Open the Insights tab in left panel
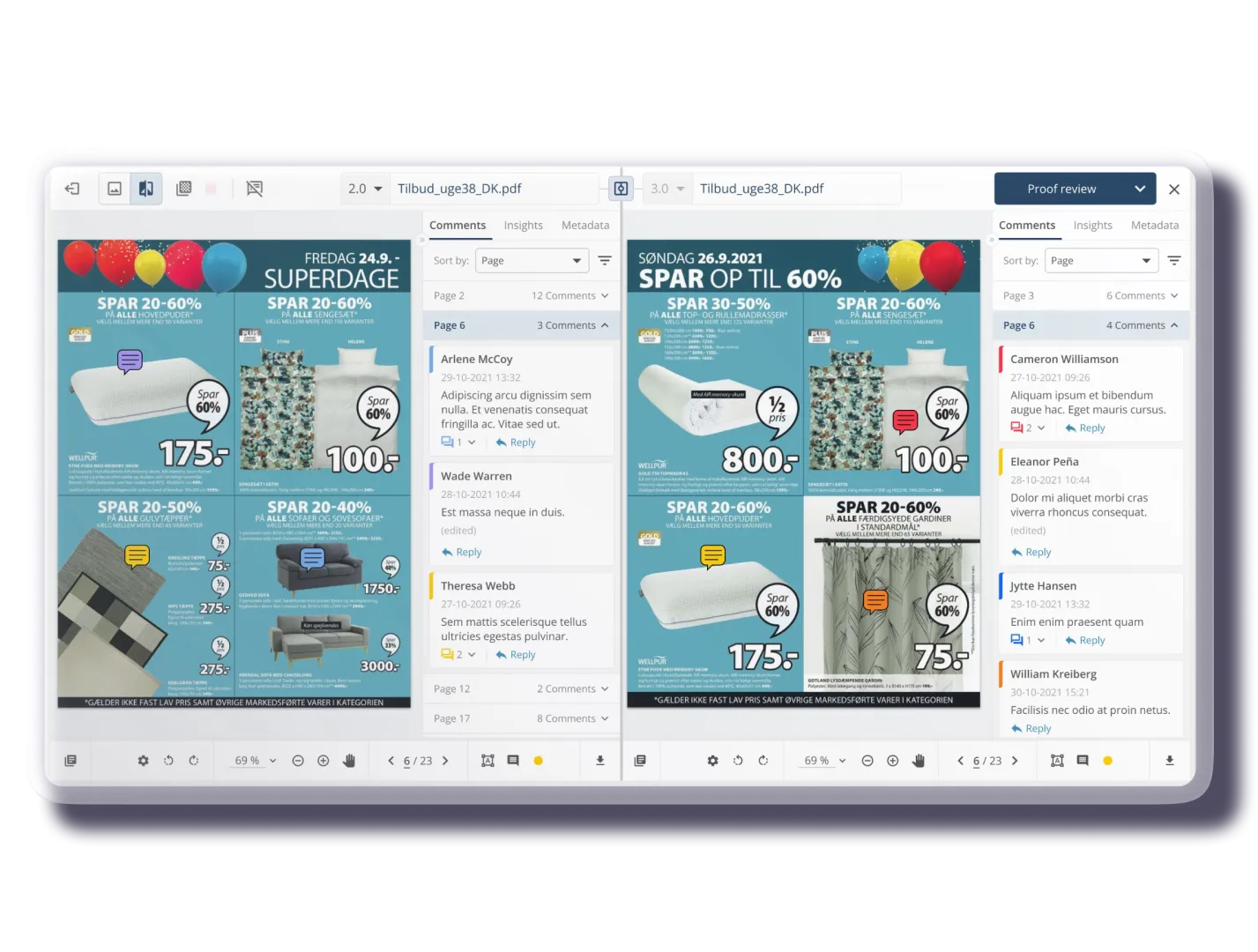1258x952 pixels. (523, 226)
